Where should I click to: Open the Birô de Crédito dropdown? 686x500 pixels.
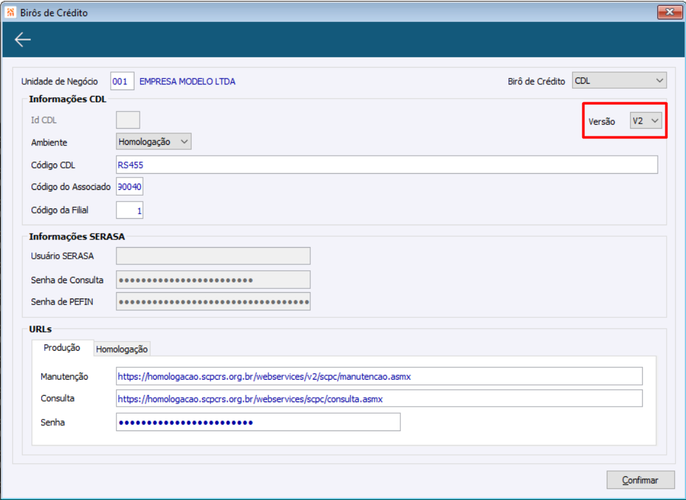click(619, 81)
